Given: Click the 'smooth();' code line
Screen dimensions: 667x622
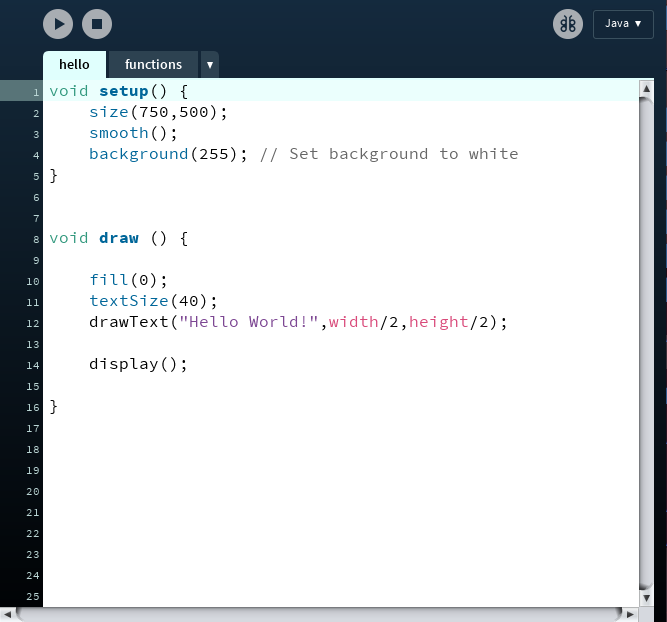Looking at the screenshot, I should pos(133,133).
